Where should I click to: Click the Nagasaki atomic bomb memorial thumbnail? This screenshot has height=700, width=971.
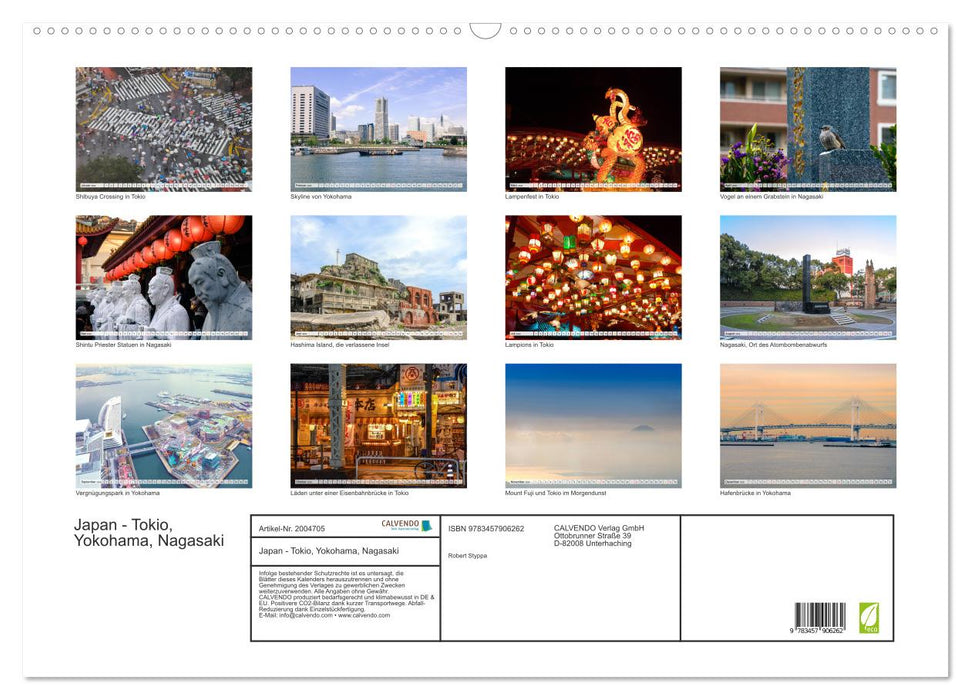(x=808, y=277)
